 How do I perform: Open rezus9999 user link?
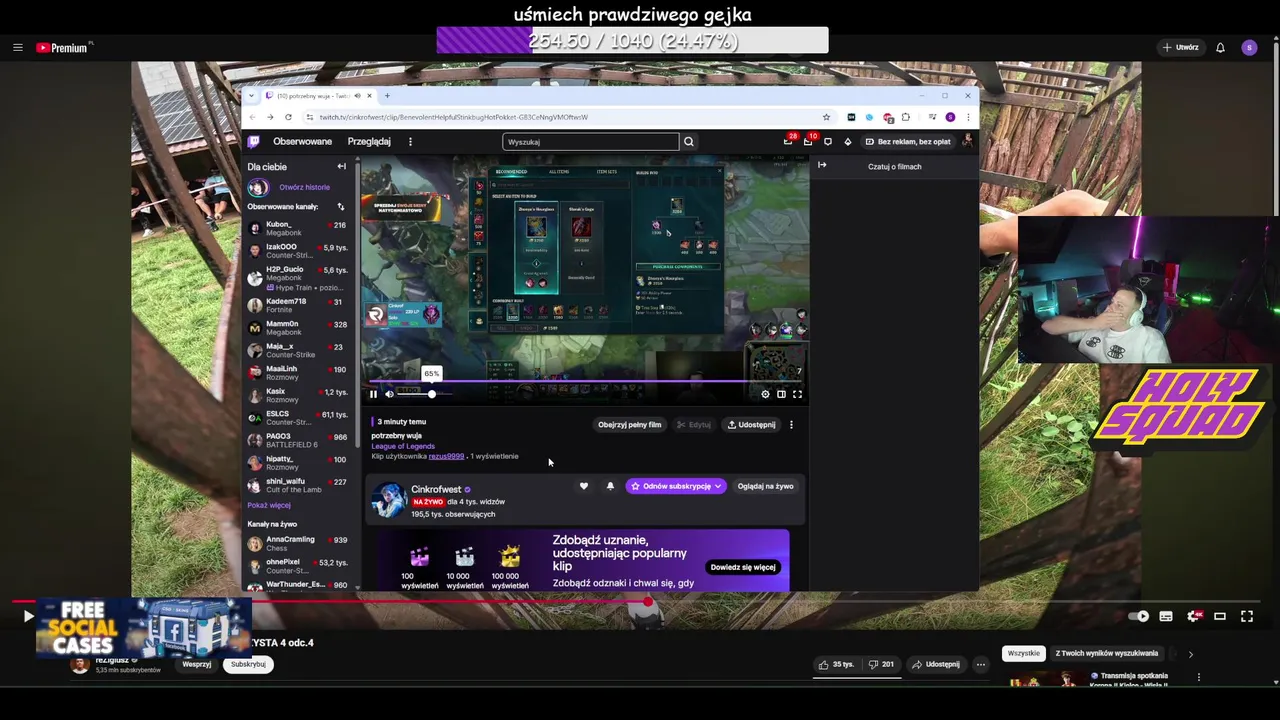446,456
